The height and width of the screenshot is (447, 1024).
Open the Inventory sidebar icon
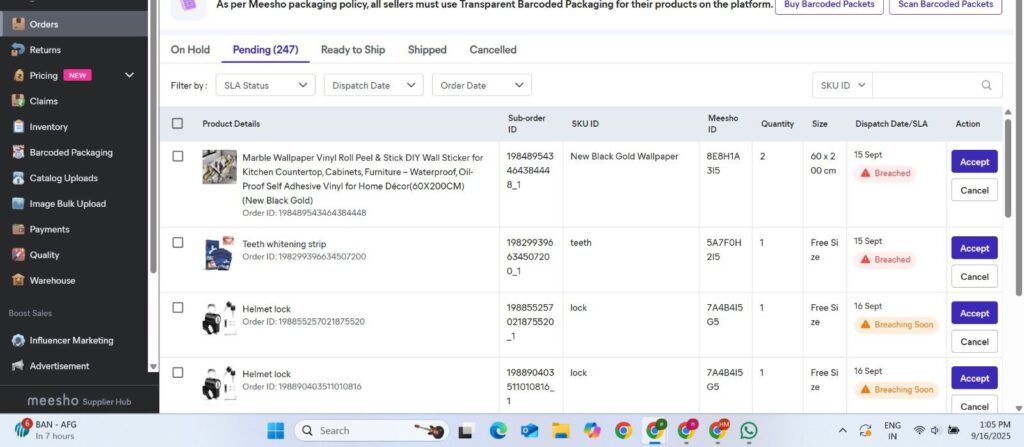coord(18,127)
